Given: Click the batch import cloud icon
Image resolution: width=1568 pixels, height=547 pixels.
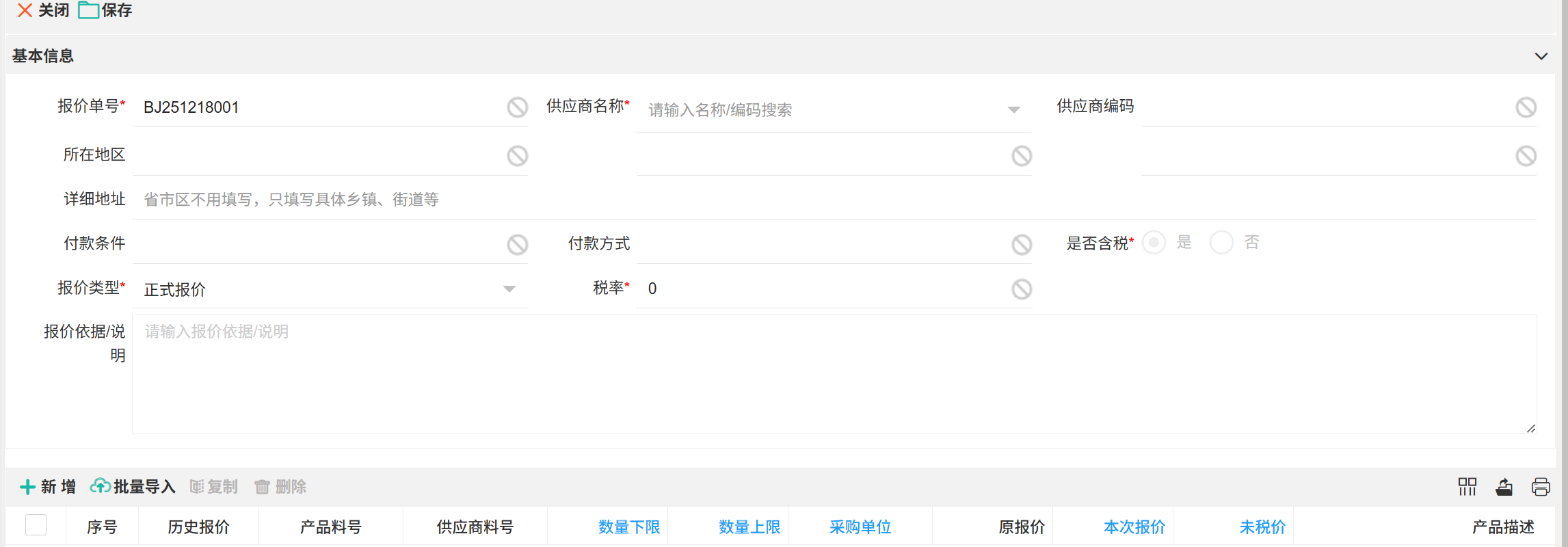Looking at the screenshot, I should point(101,486).
